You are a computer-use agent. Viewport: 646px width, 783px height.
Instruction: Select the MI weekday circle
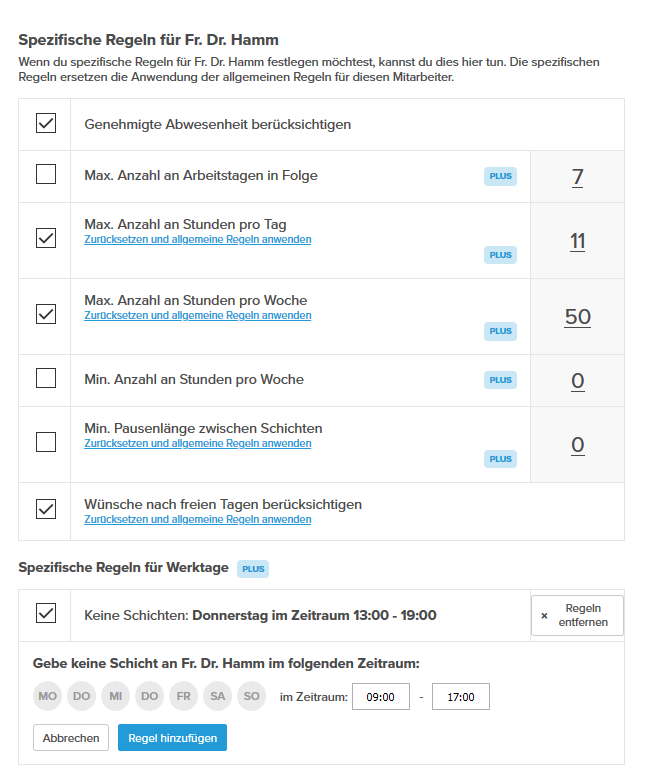point(116,696)
